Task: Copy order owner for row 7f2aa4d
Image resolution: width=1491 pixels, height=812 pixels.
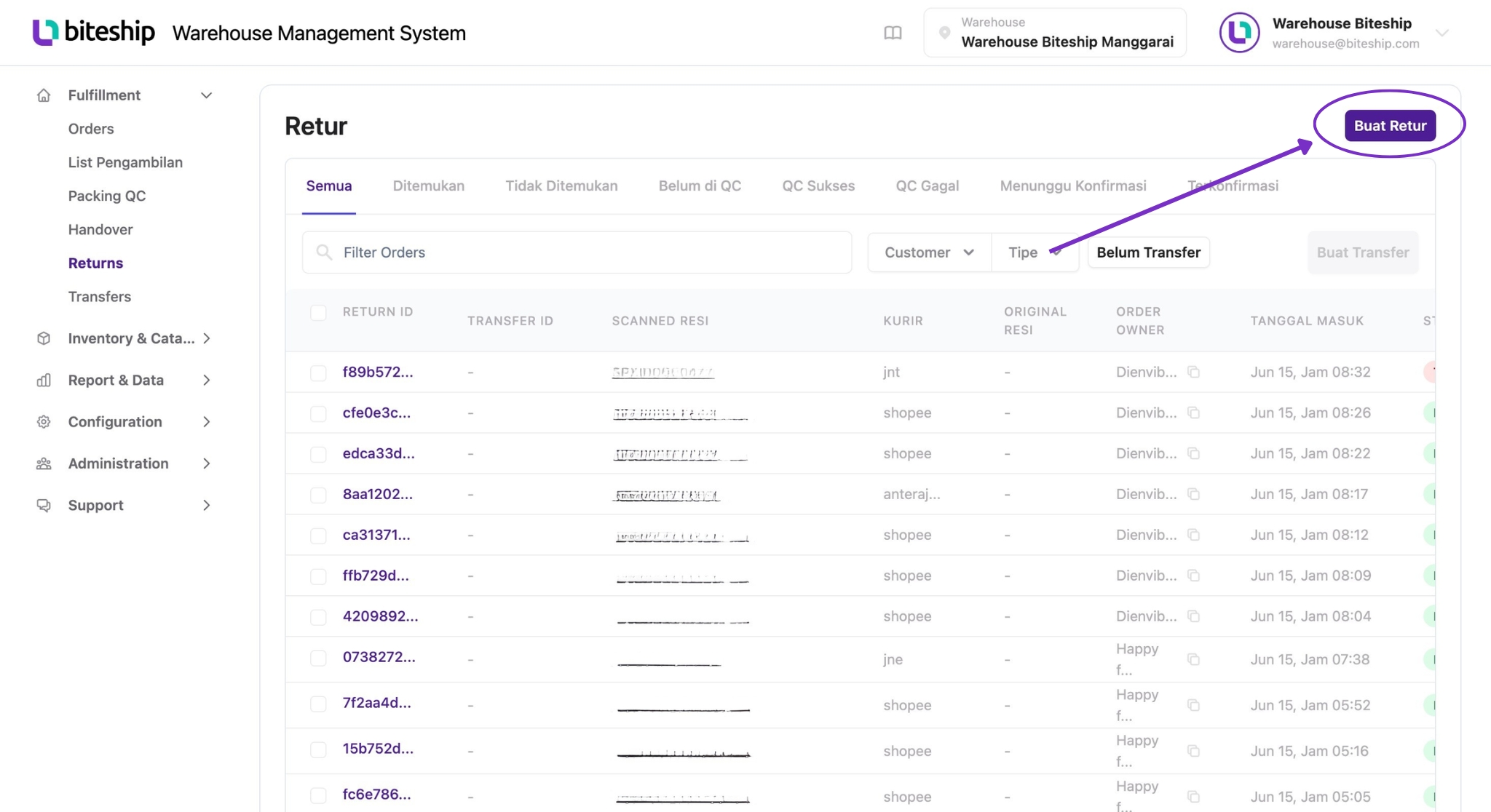Action: tap(1193, 705)
